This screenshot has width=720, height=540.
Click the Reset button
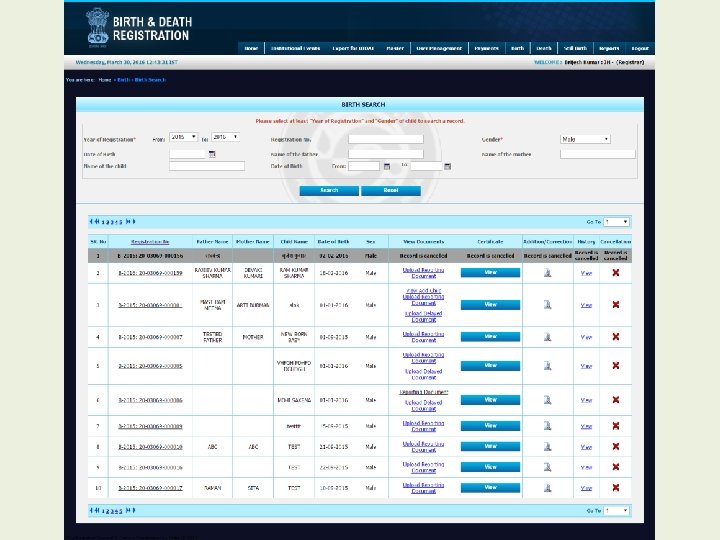pos(391,191)
